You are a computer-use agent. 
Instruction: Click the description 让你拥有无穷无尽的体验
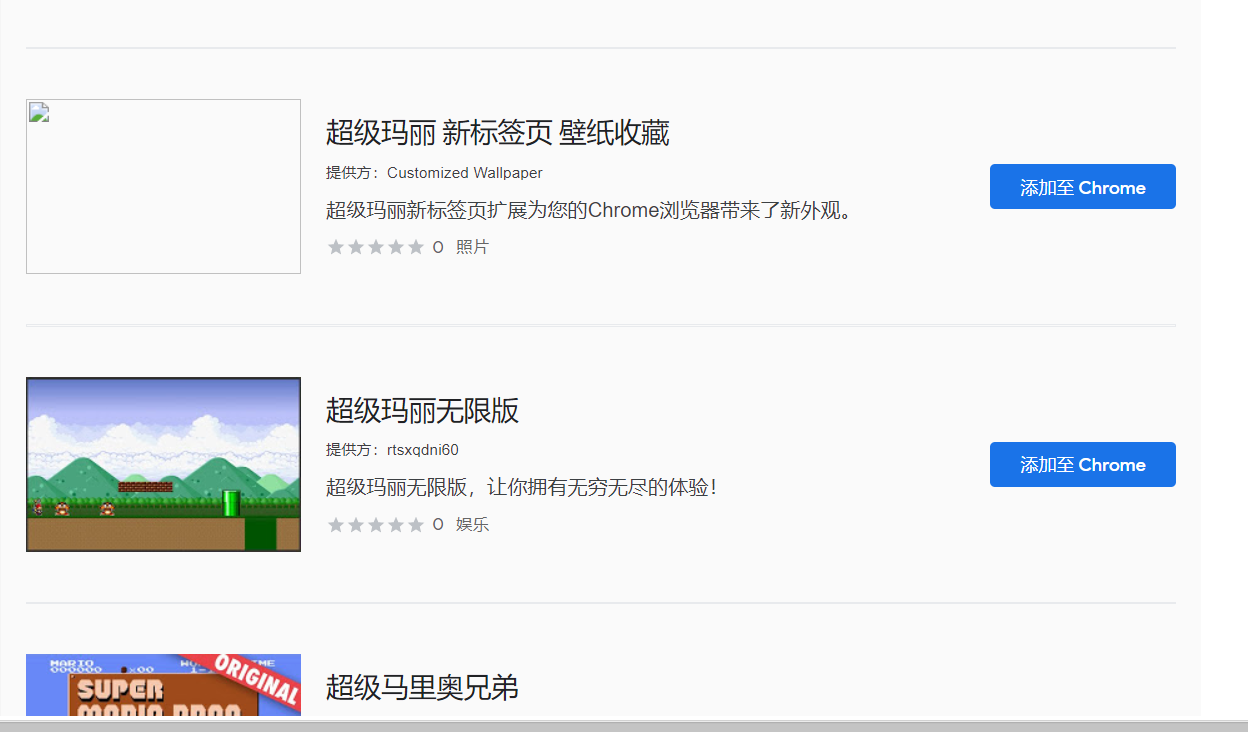click(x=522, y=487)
